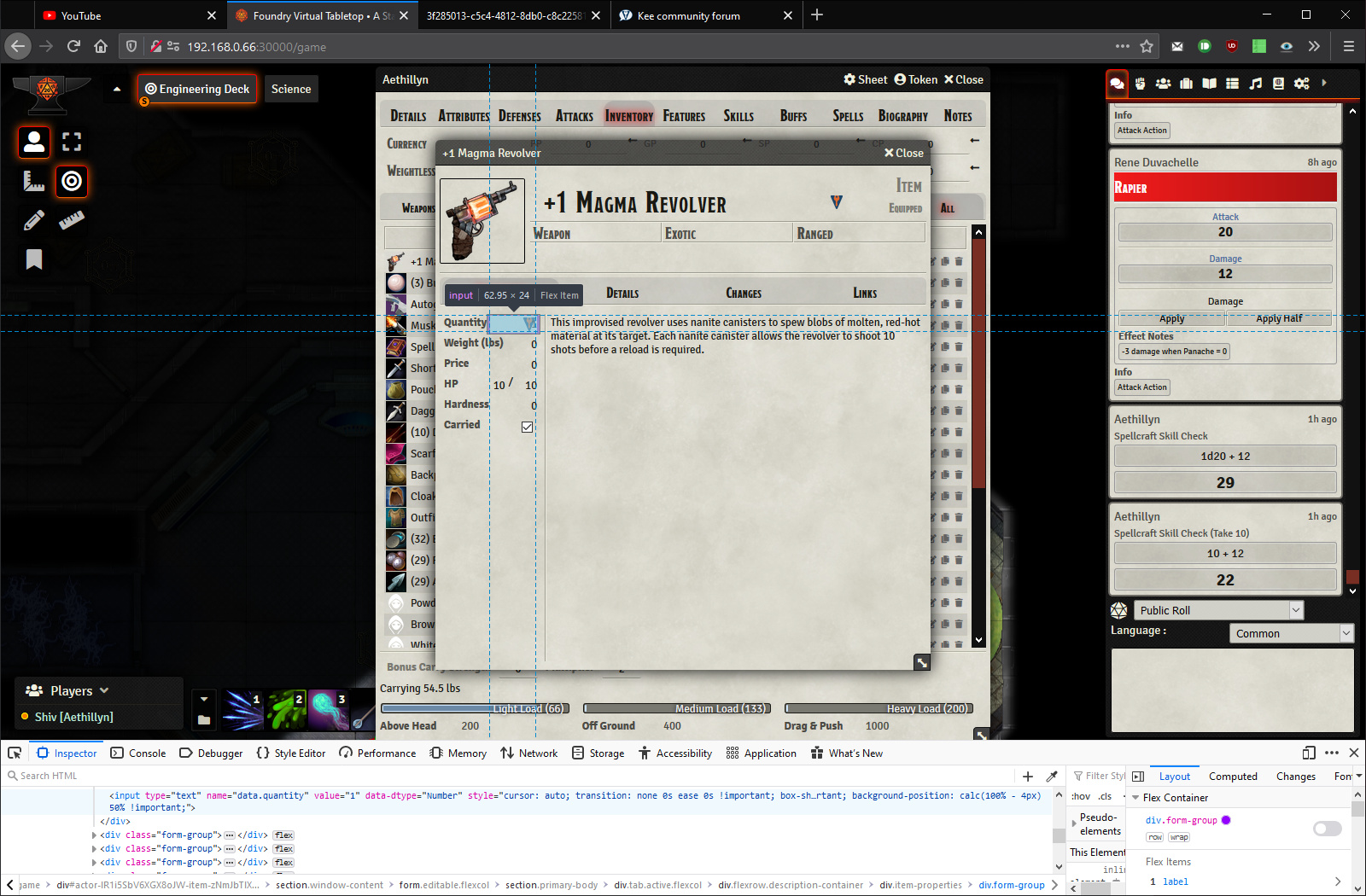Open the Combat Tracker fist icon
This screenshot has width=1366, height=896.
[x=1140, y=84]
